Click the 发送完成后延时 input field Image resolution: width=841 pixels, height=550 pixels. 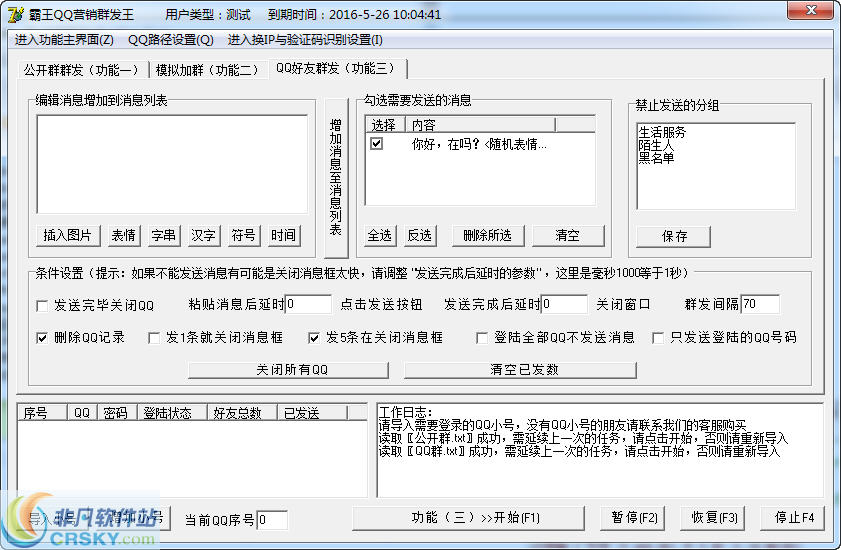coord(564,304)
